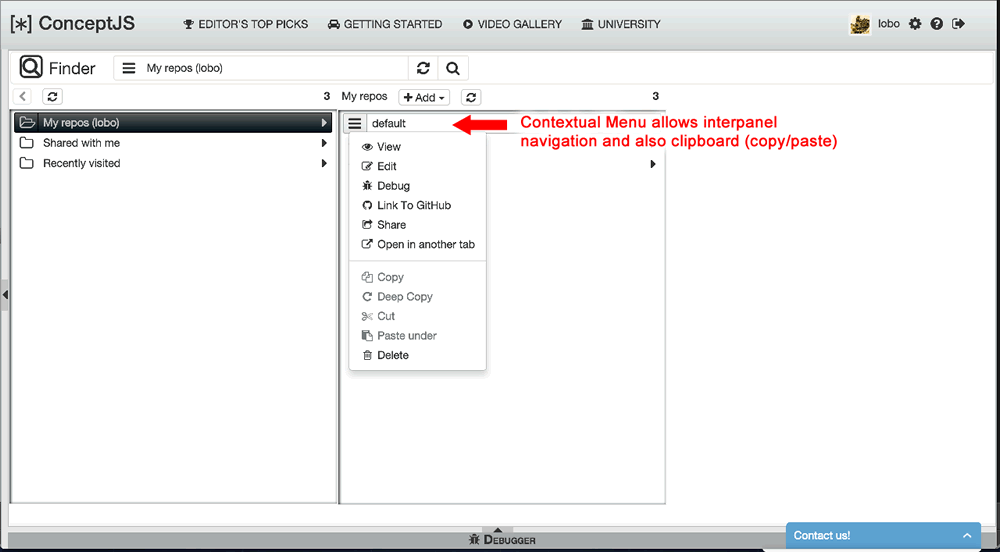Open the help question mark icon
Screen dimensions: 1000x552
click(936, 24)
